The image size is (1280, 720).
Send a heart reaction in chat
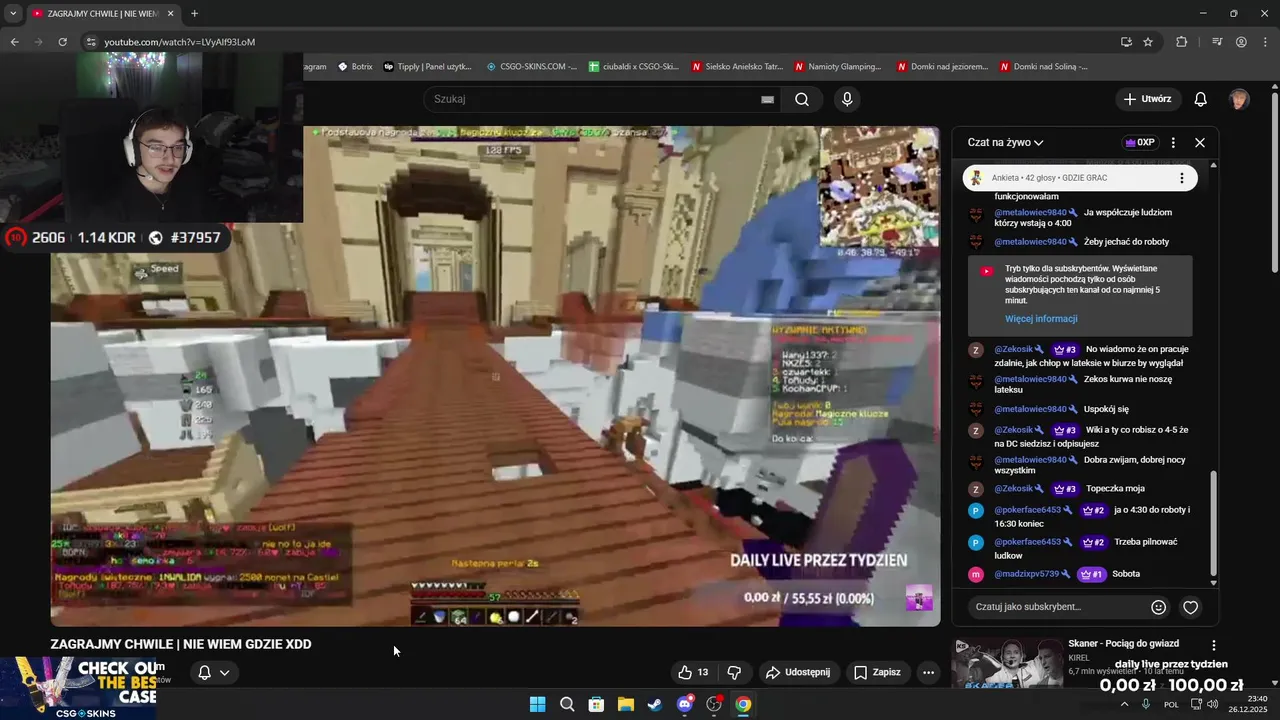click(x=1190, y=607)
